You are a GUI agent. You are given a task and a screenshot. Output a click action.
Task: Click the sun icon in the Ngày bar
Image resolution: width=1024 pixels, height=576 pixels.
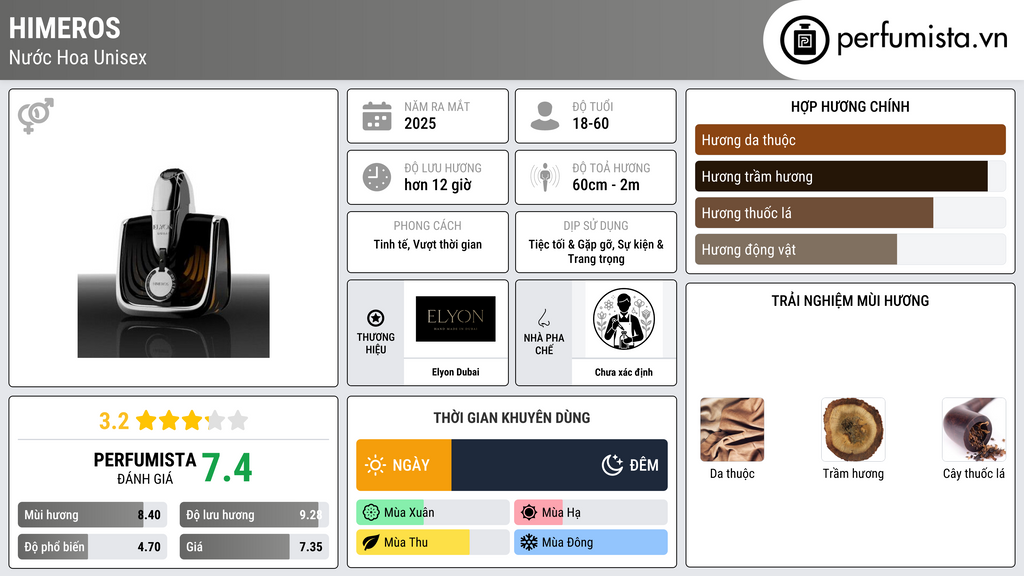click(376, 465)
